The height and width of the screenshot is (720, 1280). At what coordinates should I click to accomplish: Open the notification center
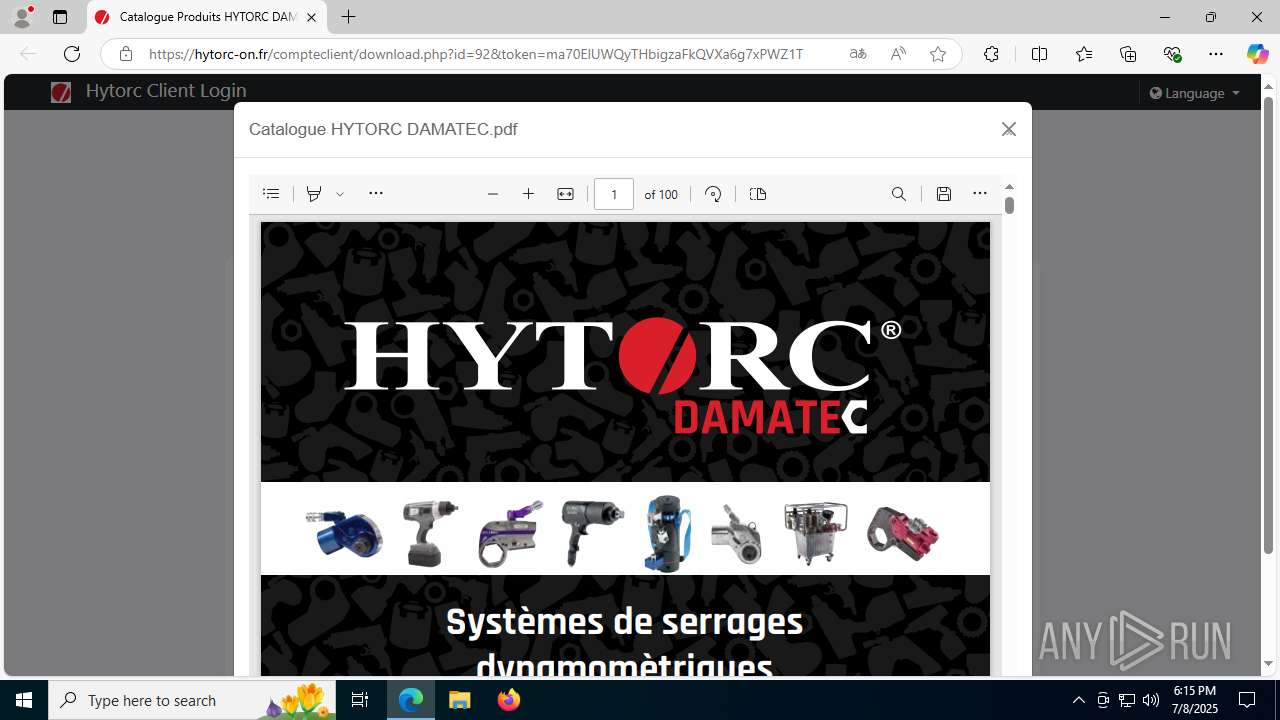coord(1248,700)
